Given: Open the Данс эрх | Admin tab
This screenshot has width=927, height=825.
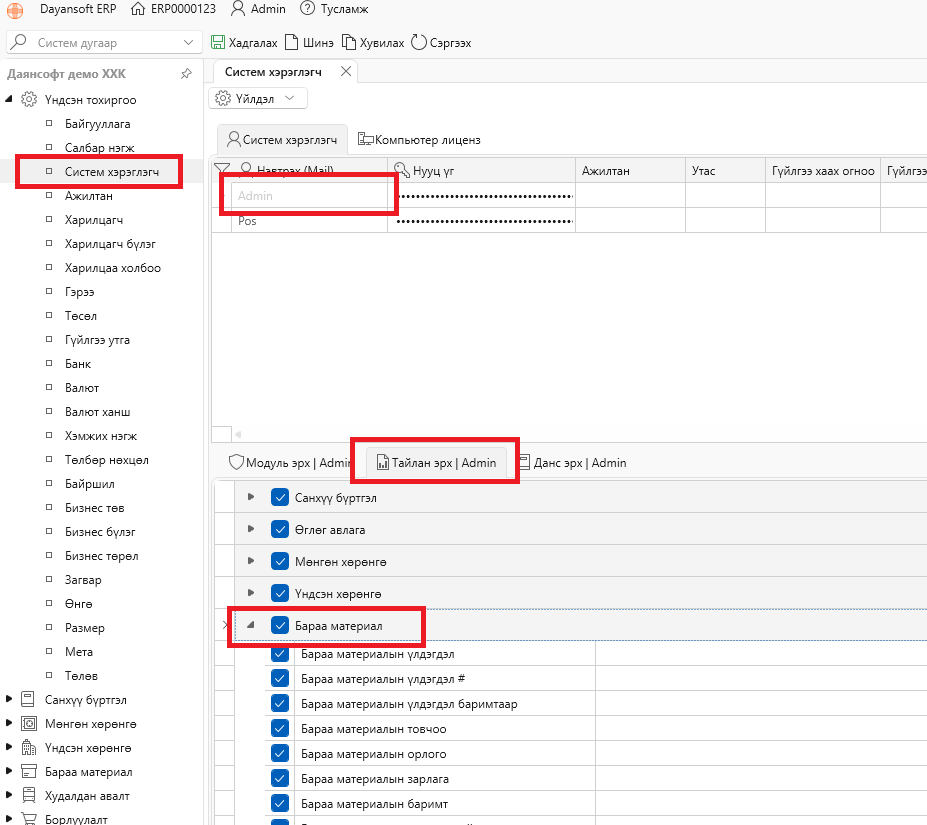Looking at the screenshot, I should (572, 462).
